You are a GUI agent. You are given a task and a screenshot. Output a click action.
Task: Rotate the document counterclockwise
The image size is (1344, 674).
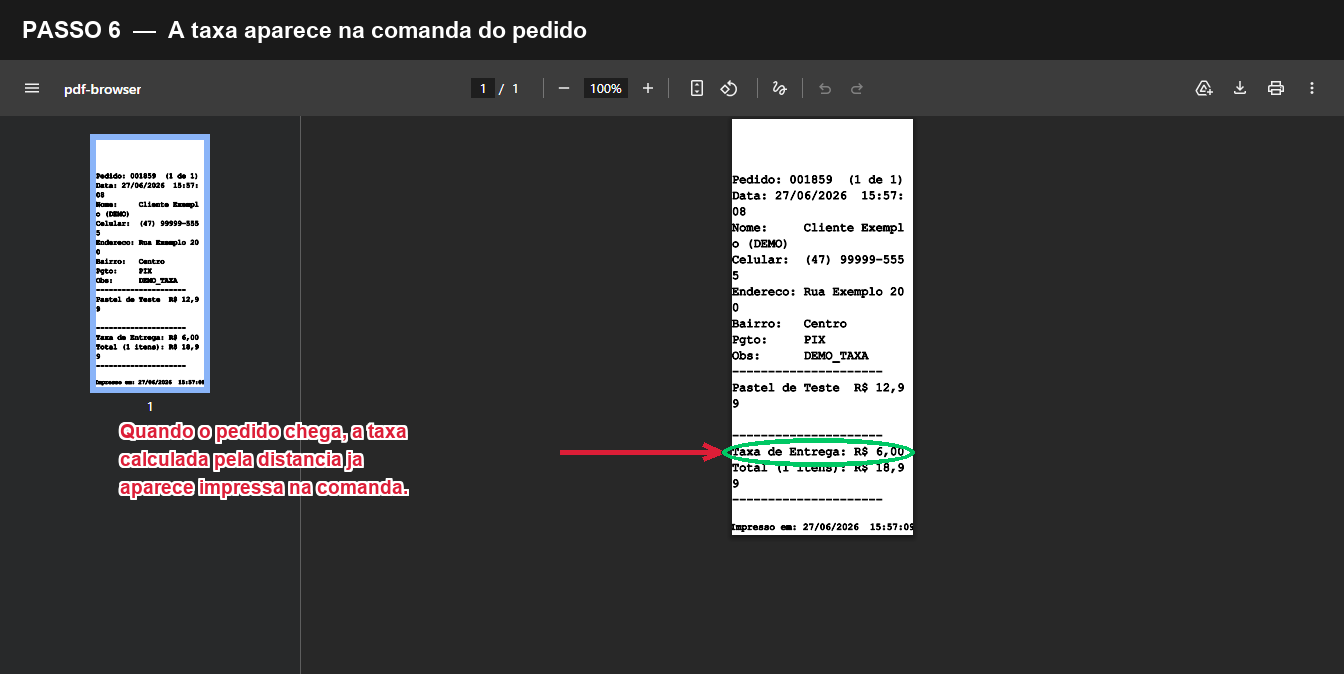tap(729, 88)
